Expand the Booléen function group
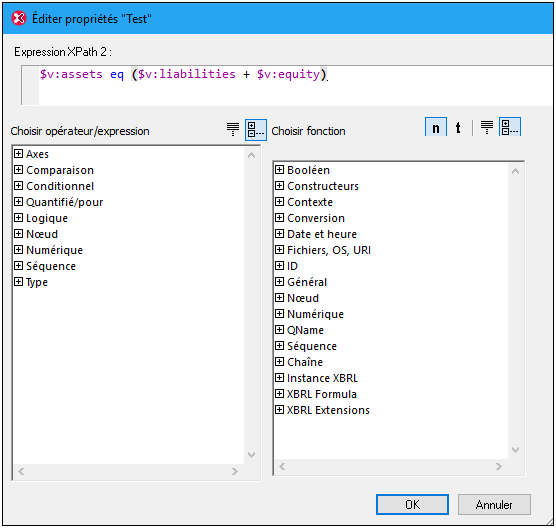 (279, 169)
